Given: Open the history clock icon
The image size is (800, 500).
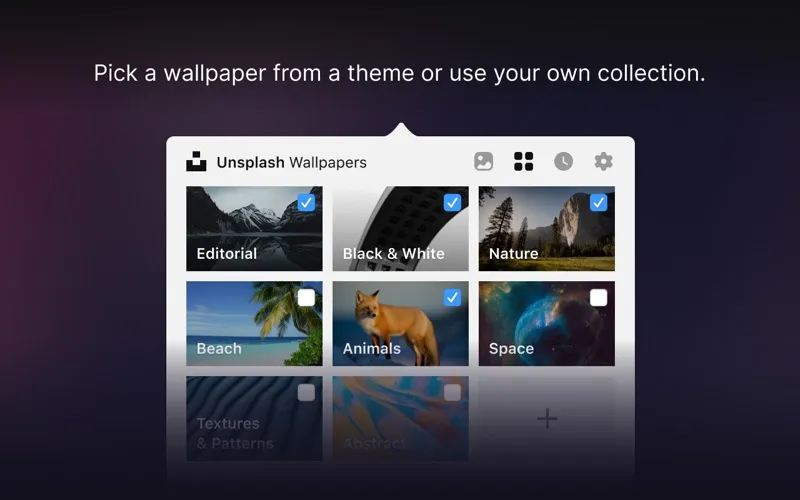Looking at the screenshot, I should pos(563,161).
